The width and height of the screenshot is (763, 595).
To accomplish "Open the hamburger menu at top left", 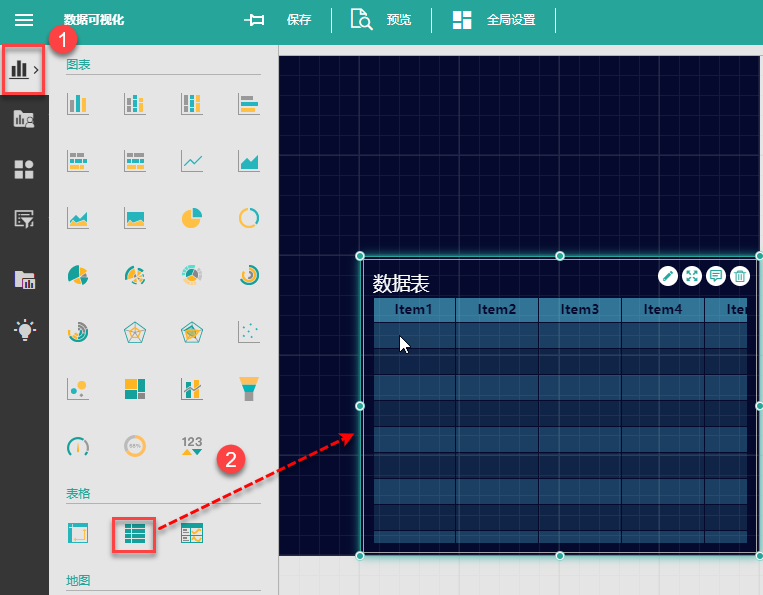I will click(x=23, y=19).
